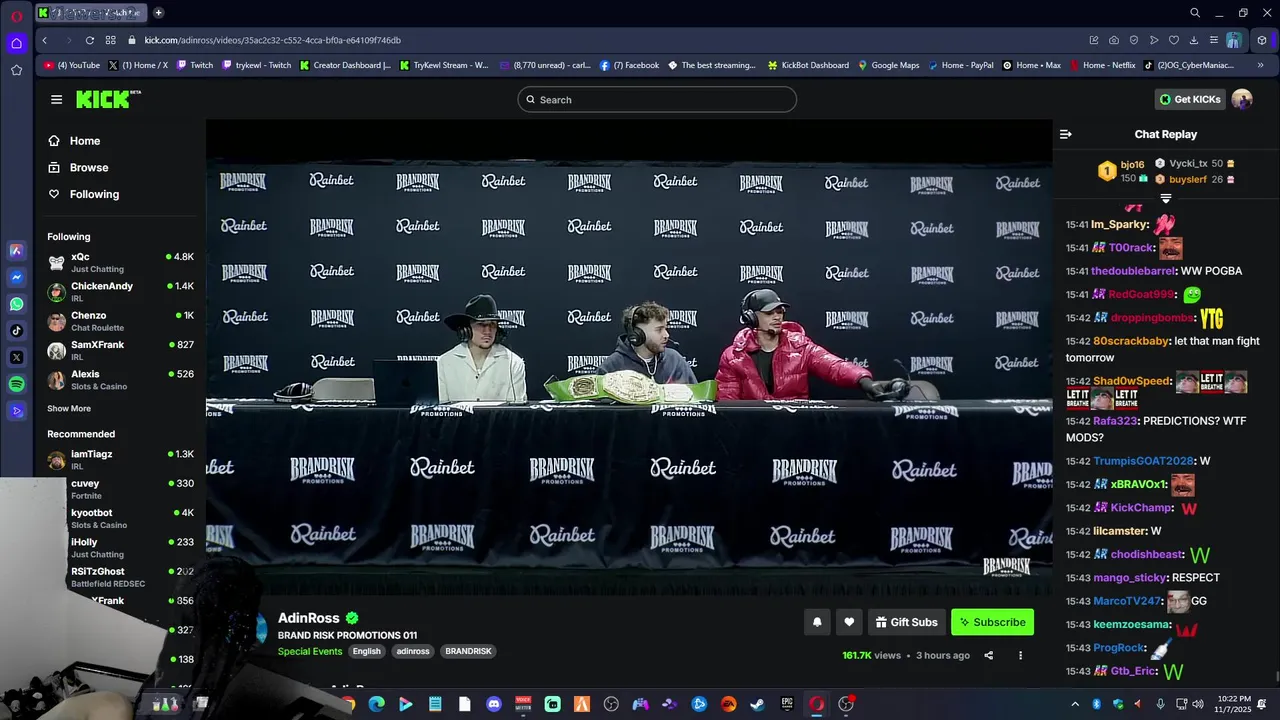
Task: Click the Kick search field
Action: (657, 100)
